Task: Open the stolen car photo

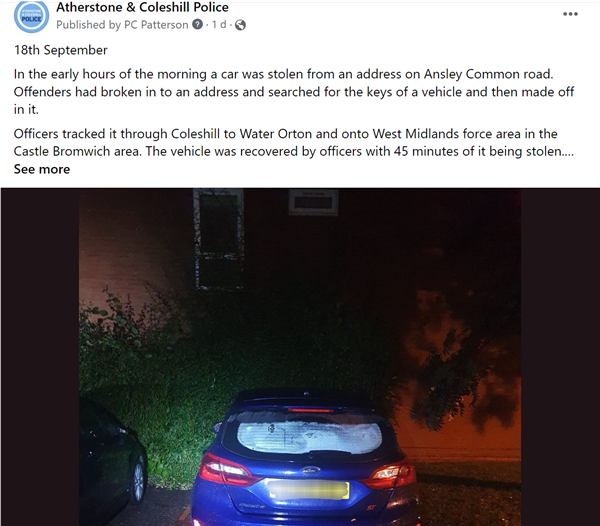Action: (x=300, y=357)
